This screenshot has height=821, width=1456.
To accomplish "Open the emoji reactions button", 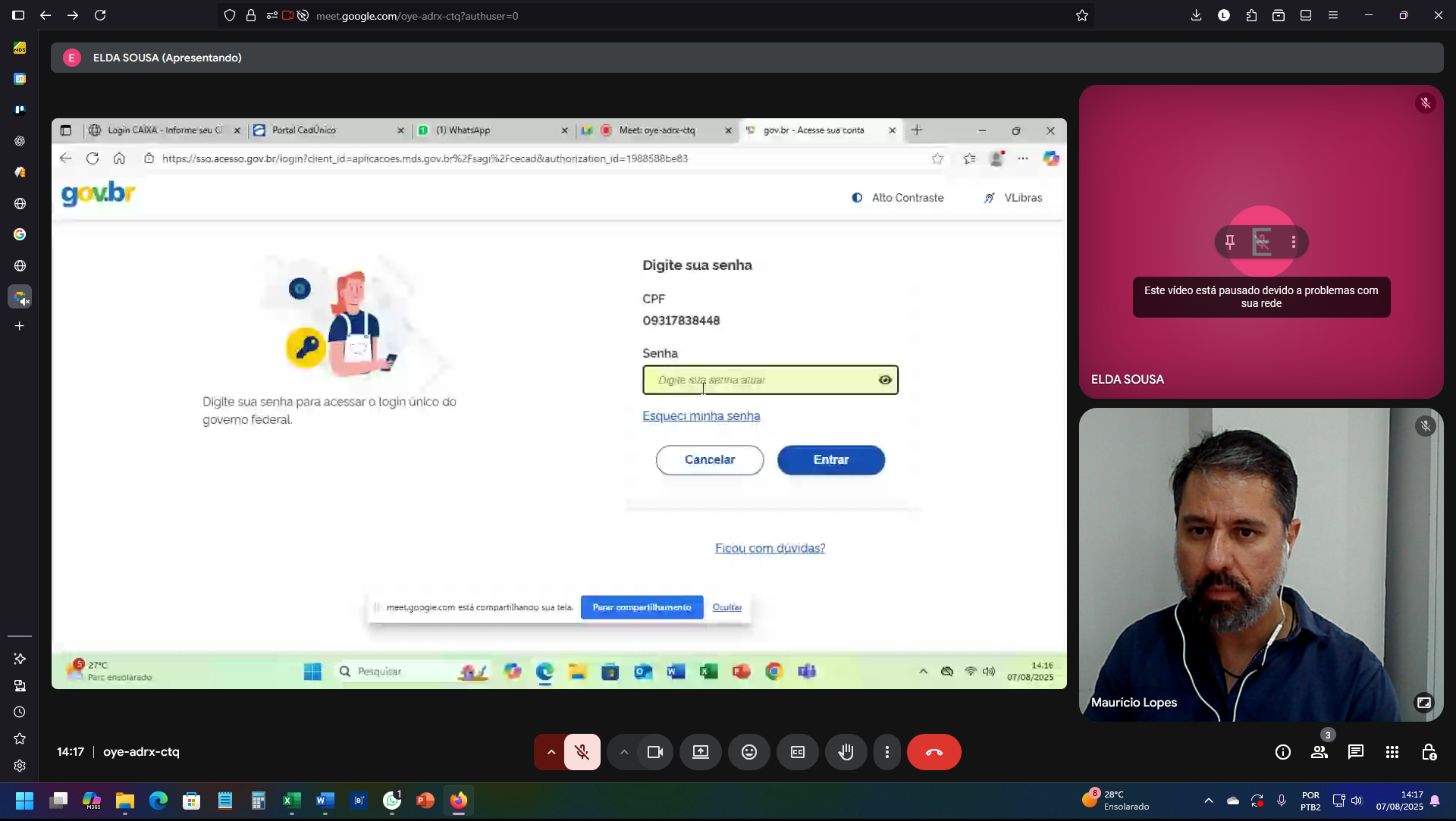I will point(748,752).
